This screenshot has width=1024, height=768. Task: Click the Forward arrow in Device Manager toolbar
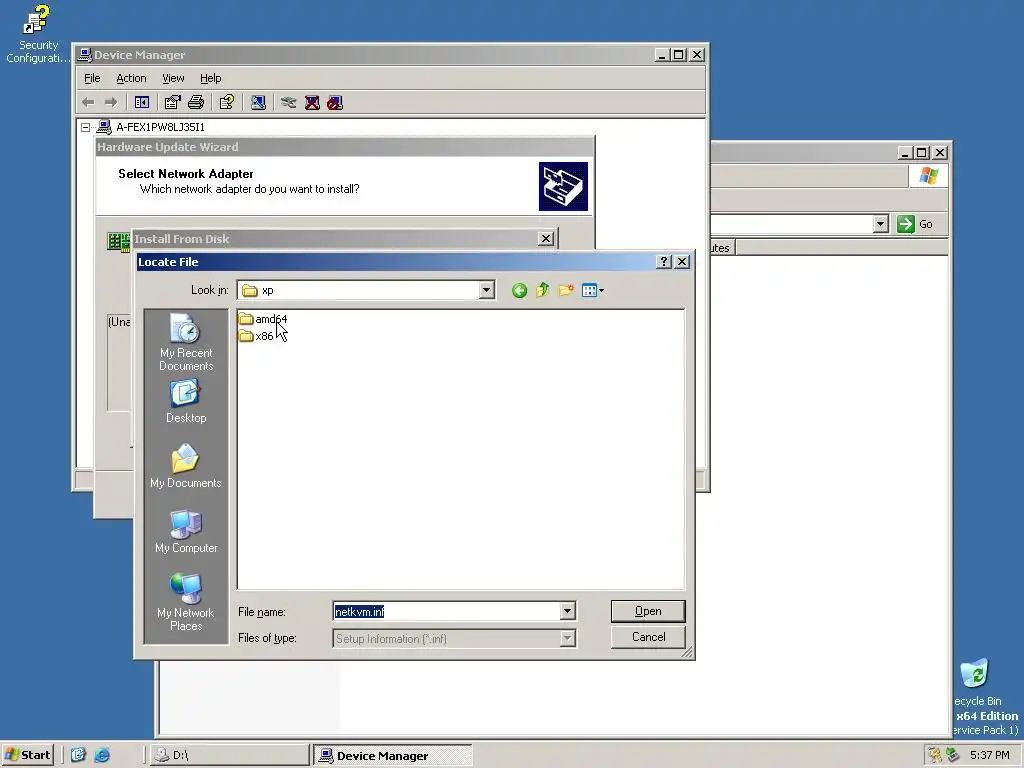[x=111, y=103]
